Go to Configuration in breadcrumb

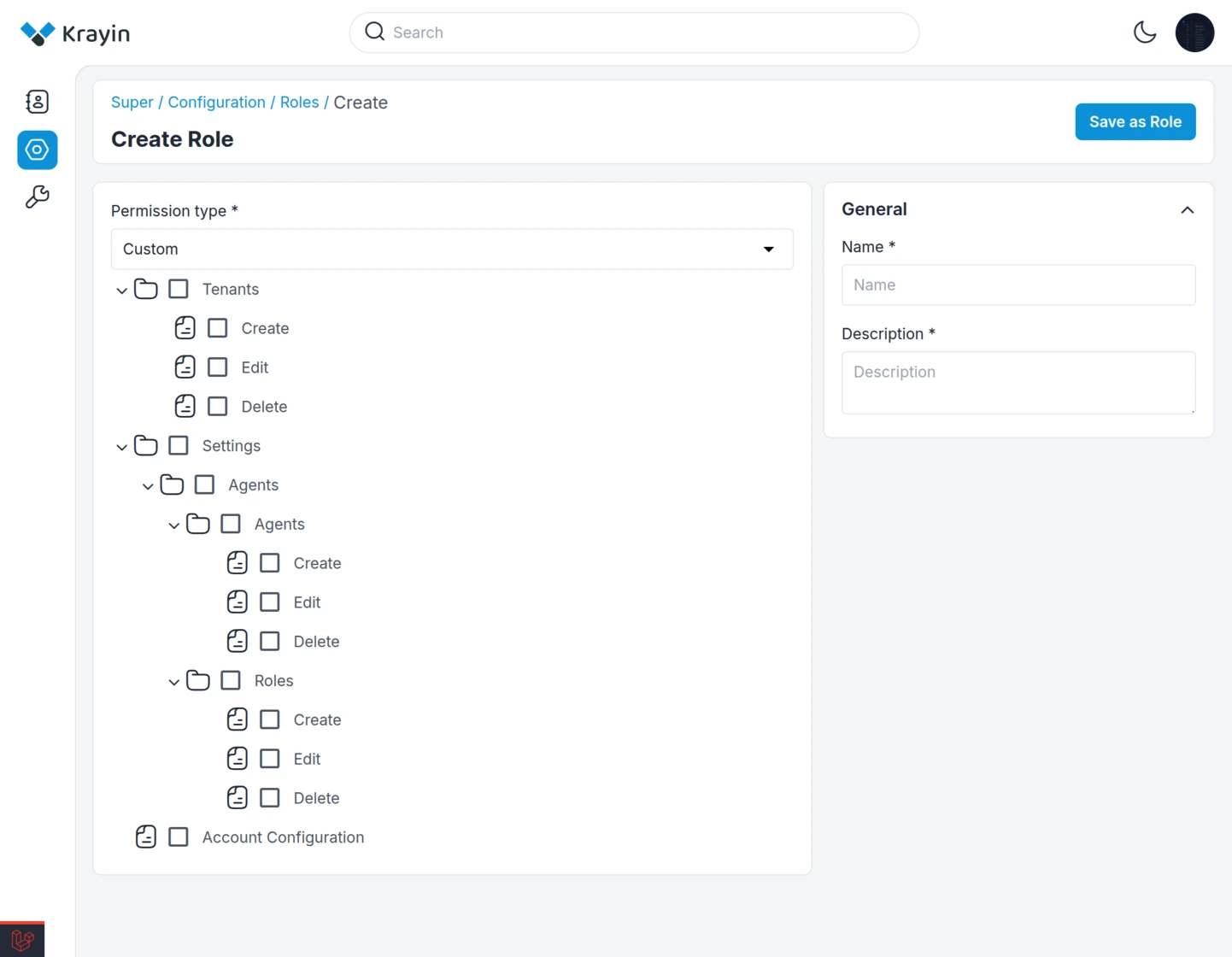[x=216, y=102]
